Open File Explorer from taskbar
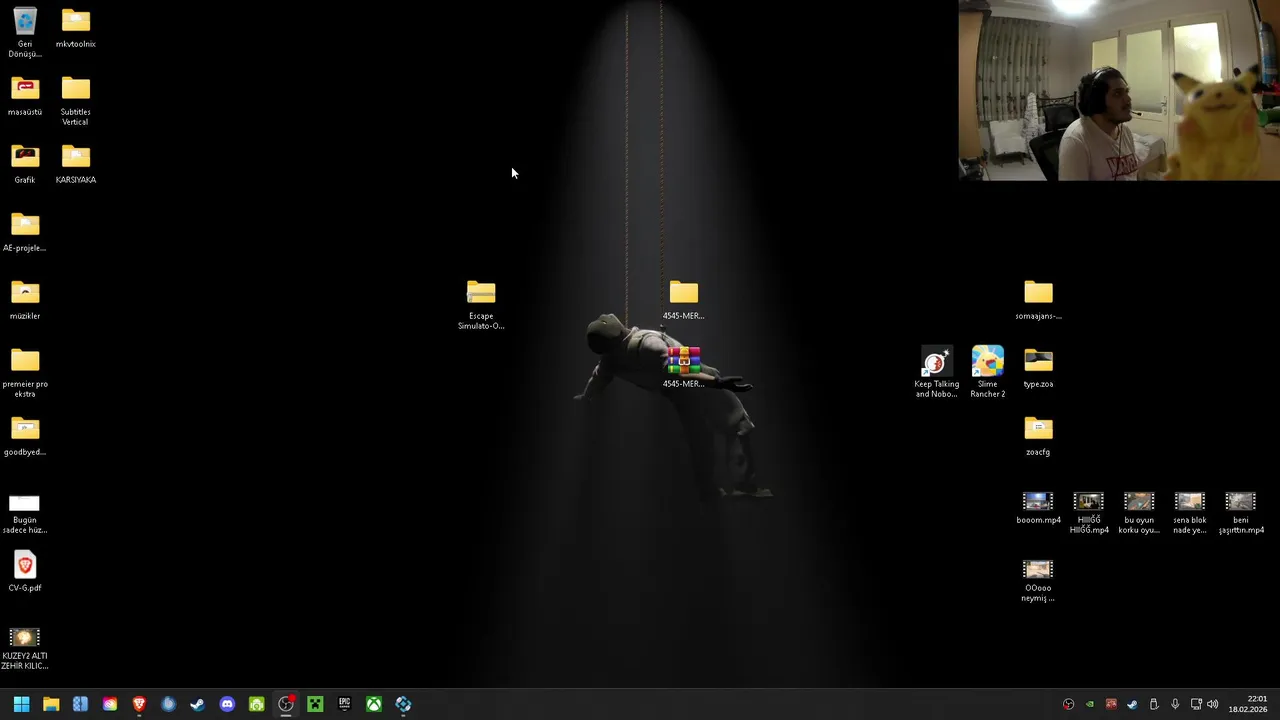This screenshot has height=720, width=1280. pyautogui.click(x=51, y=704)
